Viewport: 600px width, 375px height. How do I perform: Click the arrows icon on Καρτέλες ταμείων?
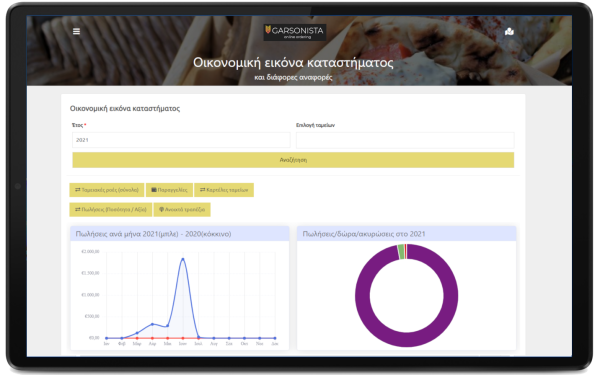coord(202,190)
